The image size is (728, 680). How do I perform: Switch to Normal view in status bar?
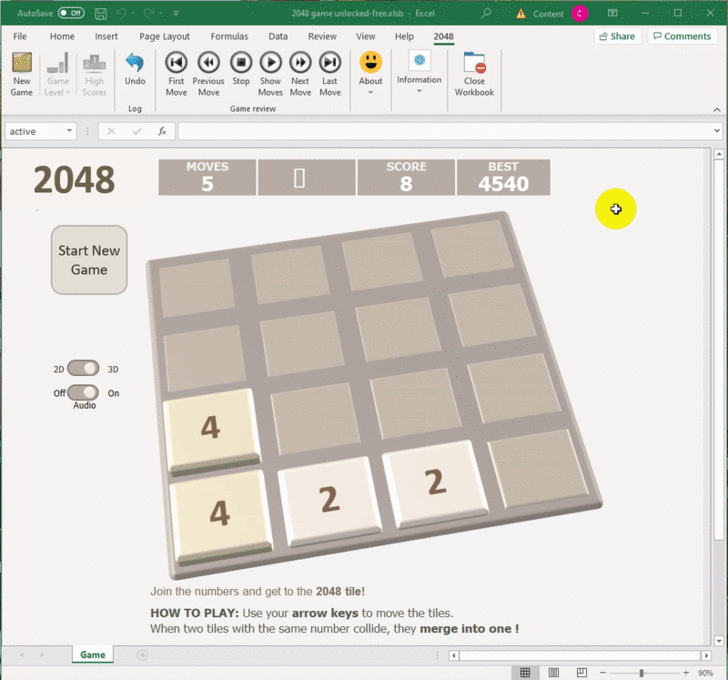(525, 673)
